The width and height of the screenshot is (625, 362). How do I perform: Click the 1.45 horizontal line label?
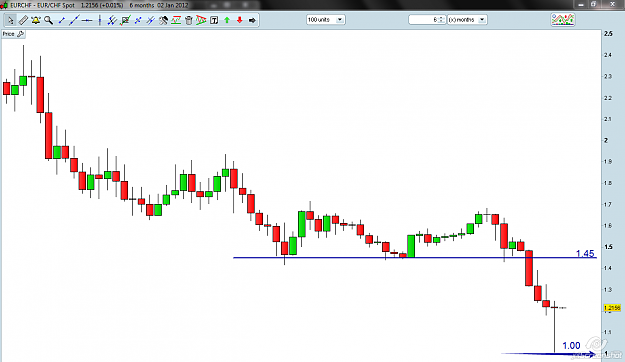[585, 253]
